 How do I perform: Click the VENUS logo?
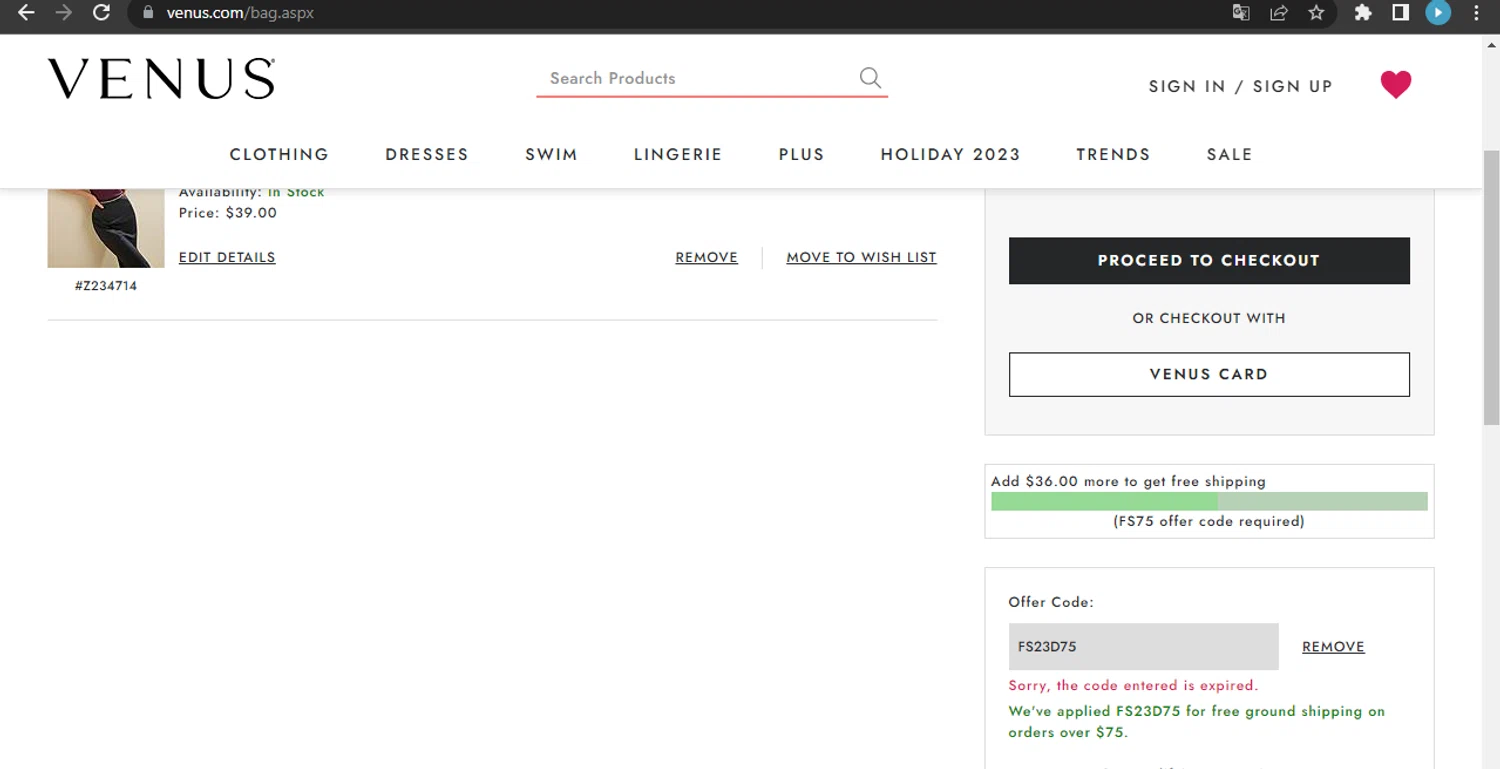tap(161, 79)
